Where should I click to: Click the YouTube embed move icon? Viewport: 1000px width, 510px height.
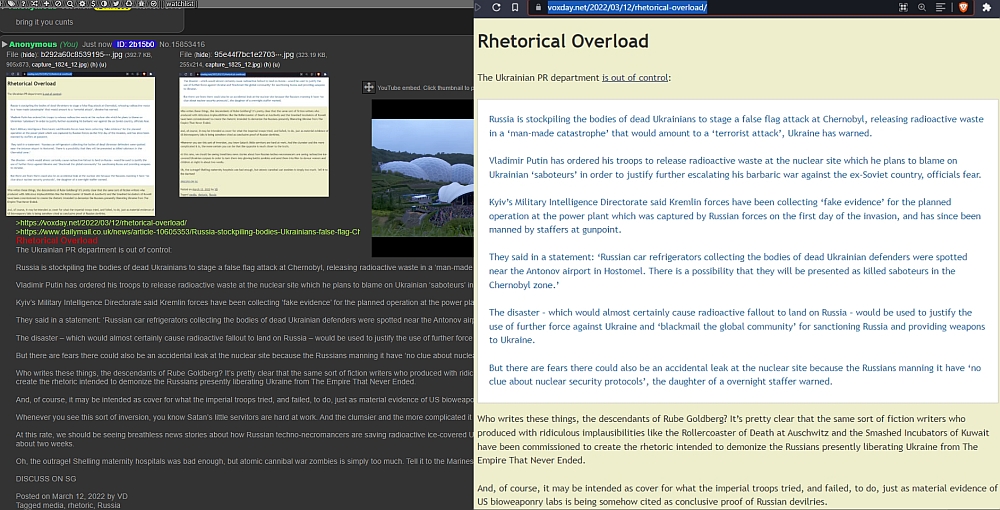(368, 87)
